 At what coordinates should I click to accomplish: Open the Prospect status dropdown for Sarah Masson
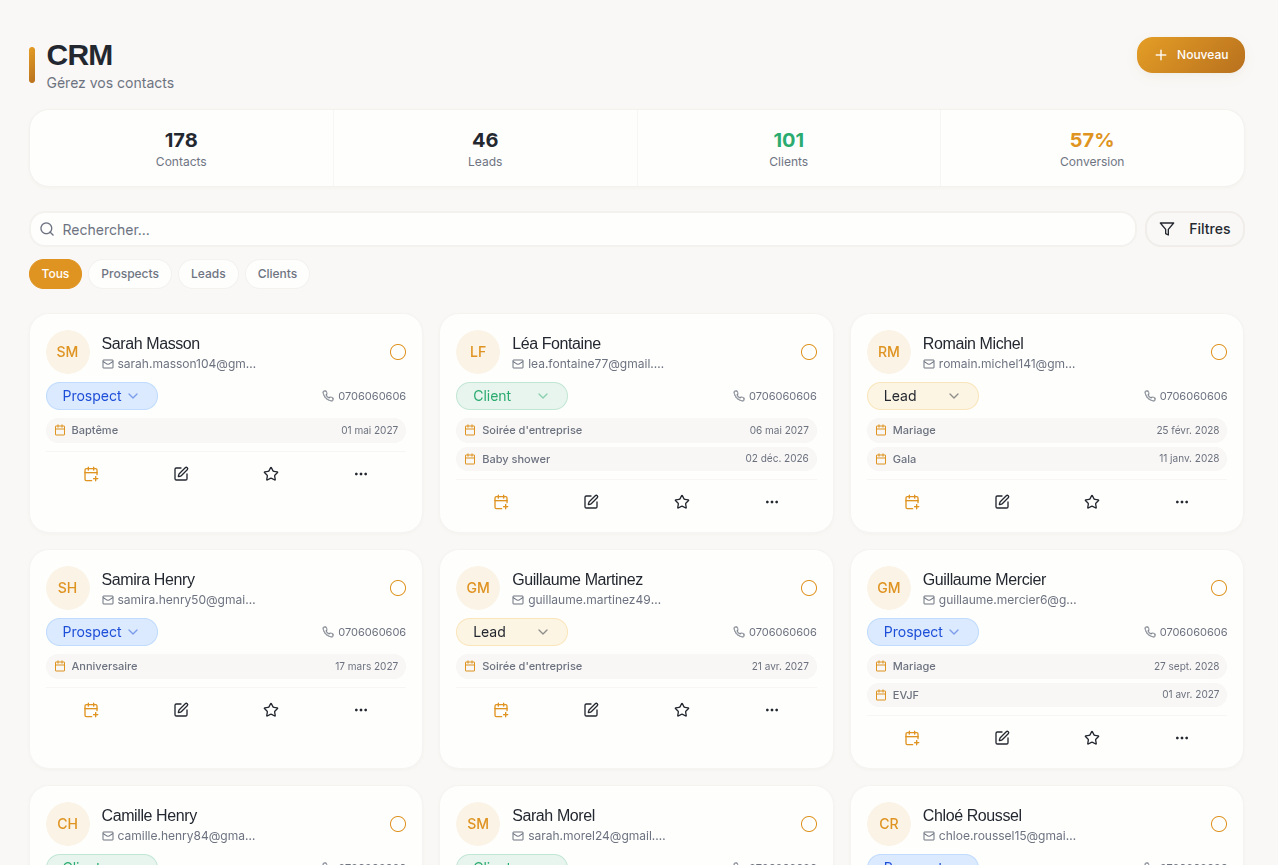click(101, 396)
